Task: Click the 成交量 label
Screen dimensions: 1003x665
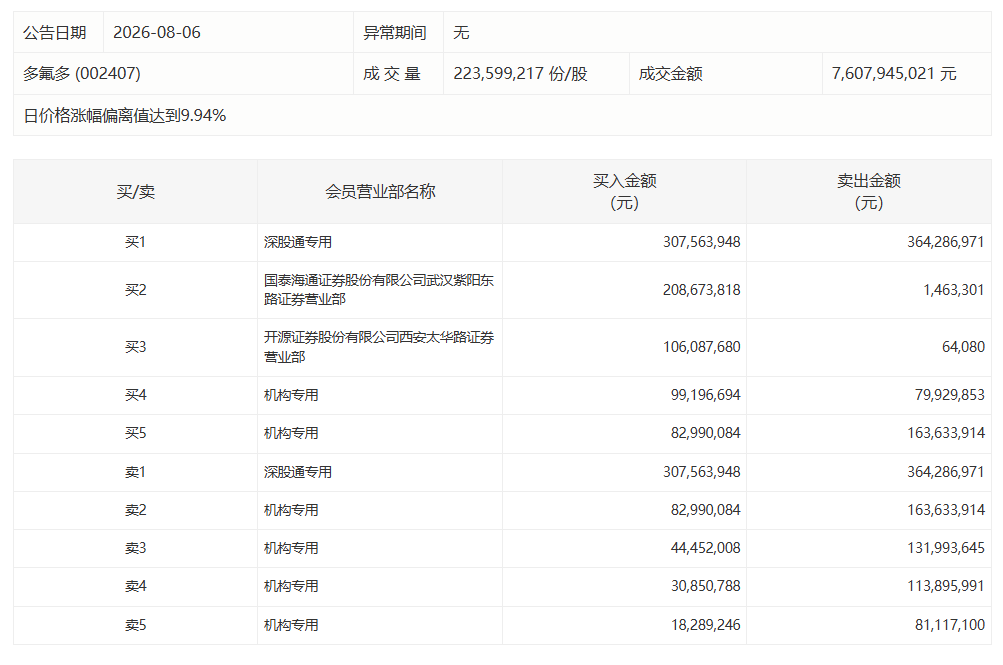Action: (391, 74)
